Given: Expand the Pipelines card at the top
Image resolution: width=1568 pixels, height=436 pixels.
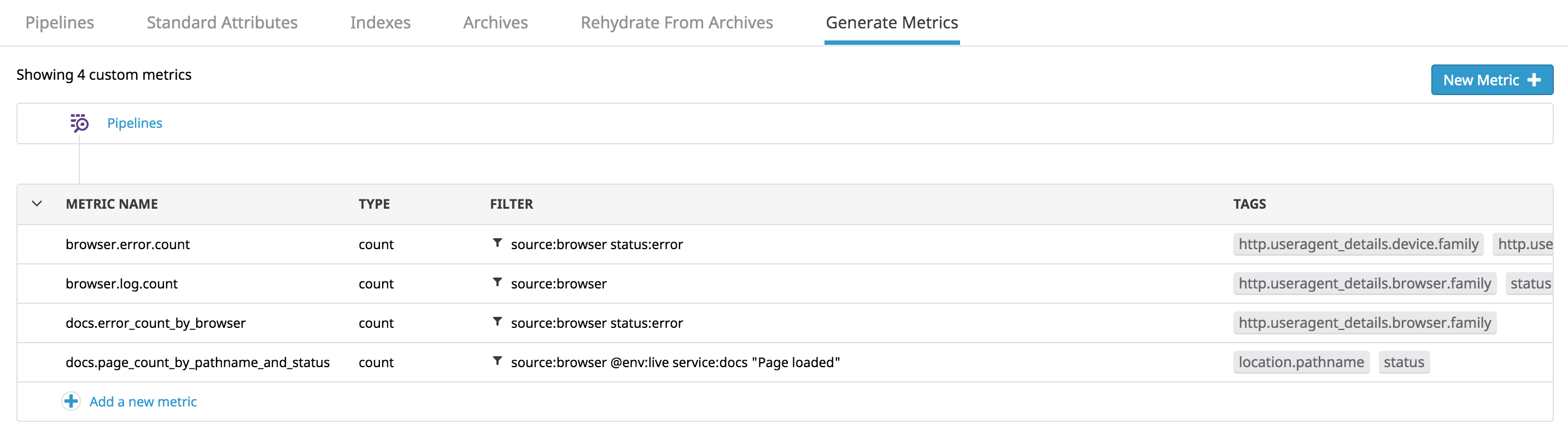Looking at the screenshot, I should (x=134, y=122).
